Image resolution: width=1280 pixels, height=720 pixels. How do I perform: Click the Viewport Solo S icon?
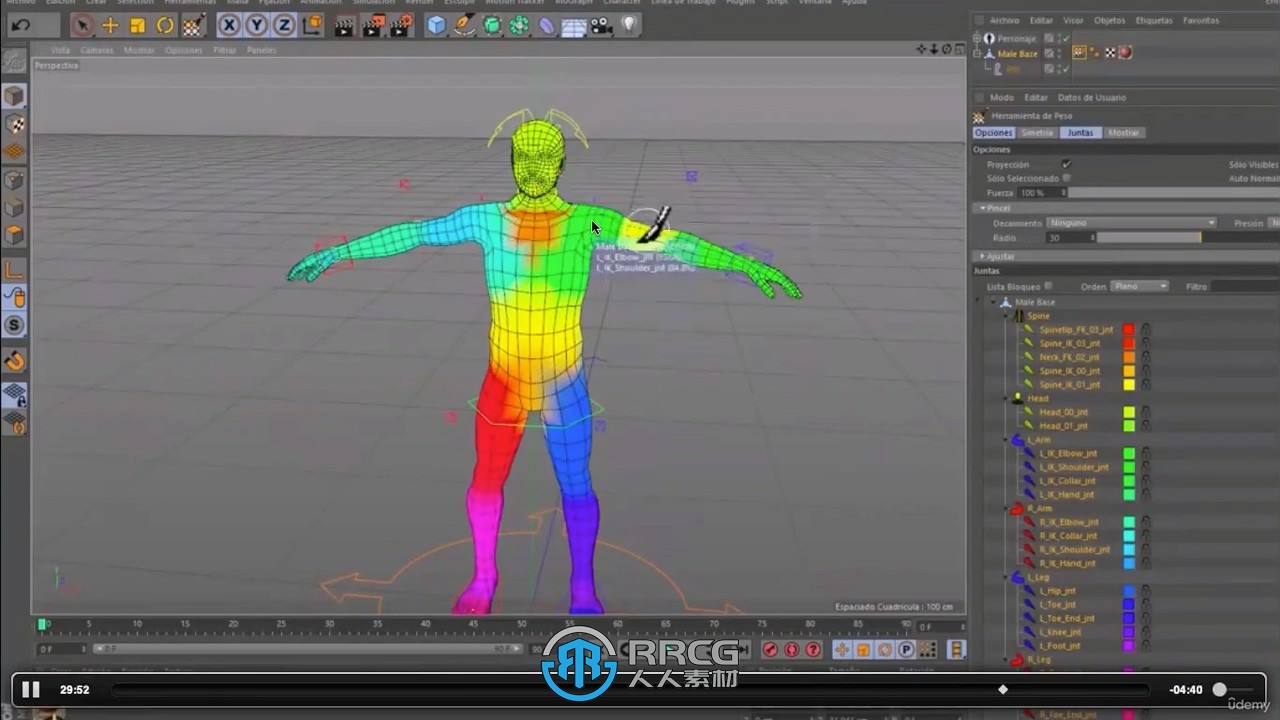click(x=14, y=325)
